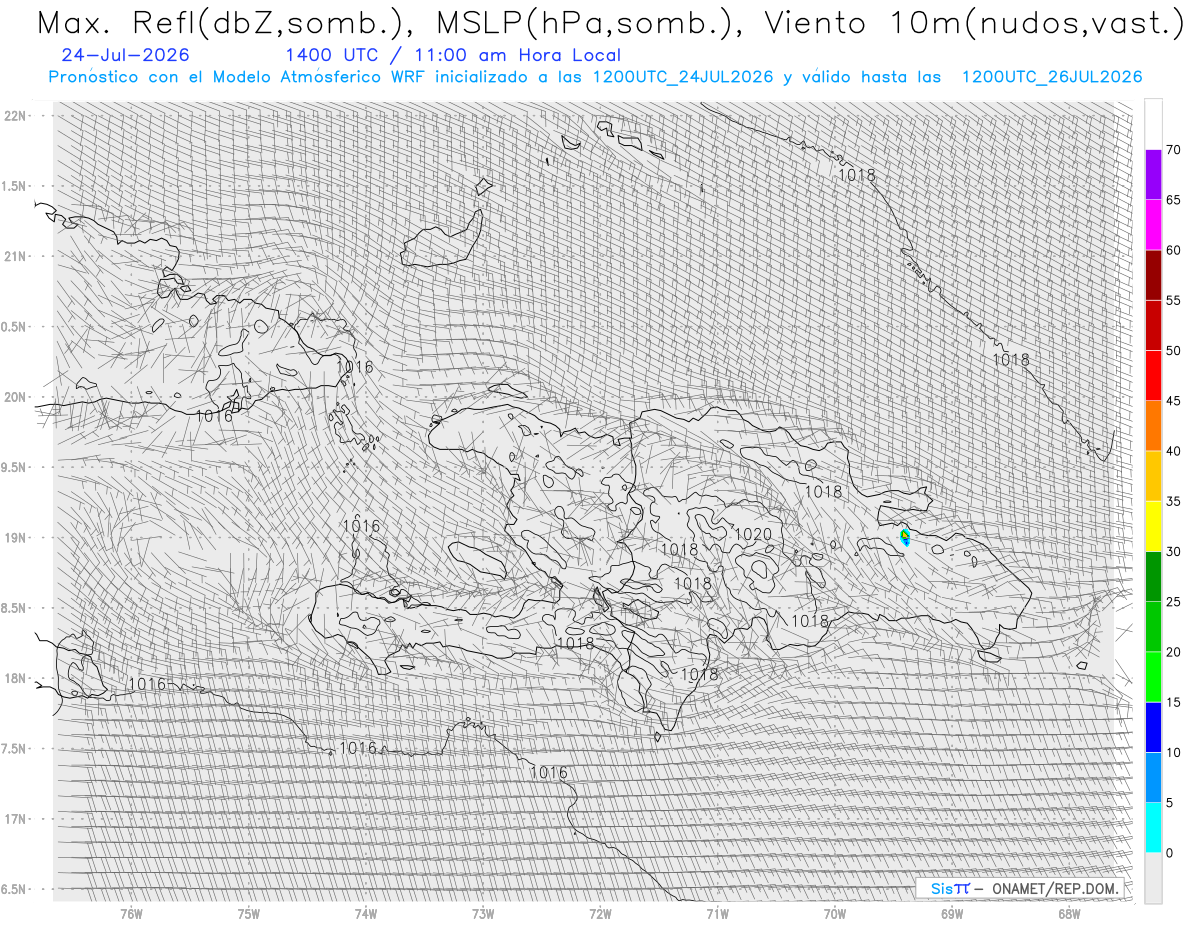Click the latitude axis label 8.5N
This screenshot has width=1200, height=927.
coord(14,608)
